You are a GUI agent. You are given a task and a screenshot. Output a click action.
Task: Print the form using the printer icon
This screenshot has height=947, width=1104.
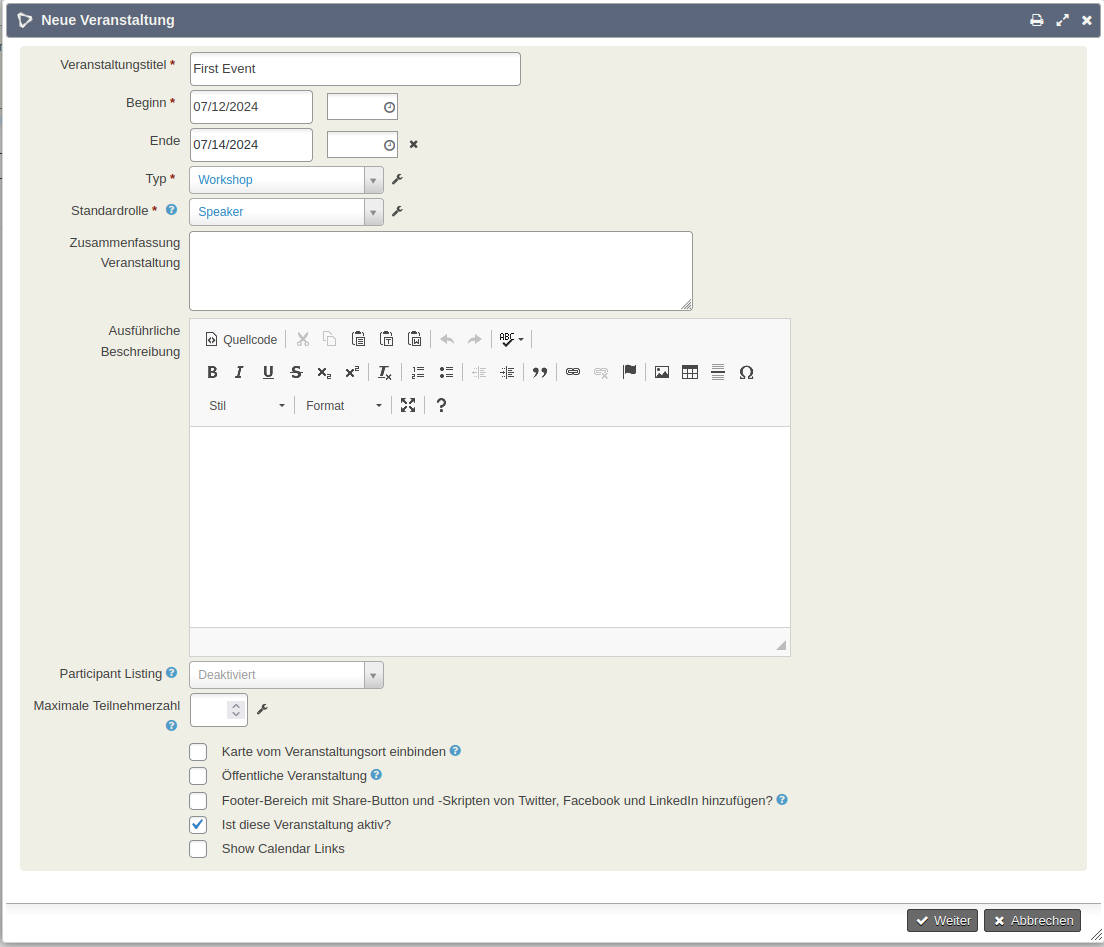click(1037, 20)
